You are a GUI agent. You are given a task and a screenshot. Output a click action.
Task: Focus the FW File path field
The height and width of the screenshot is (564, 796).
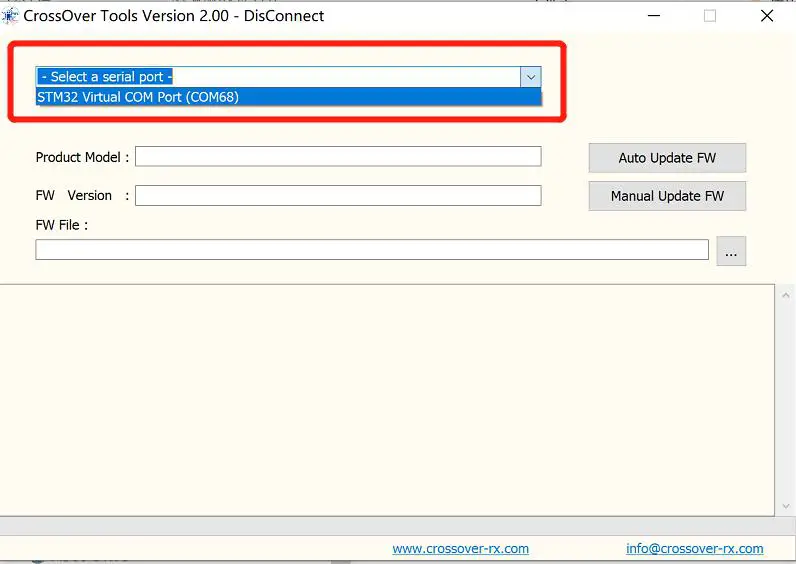372,250
